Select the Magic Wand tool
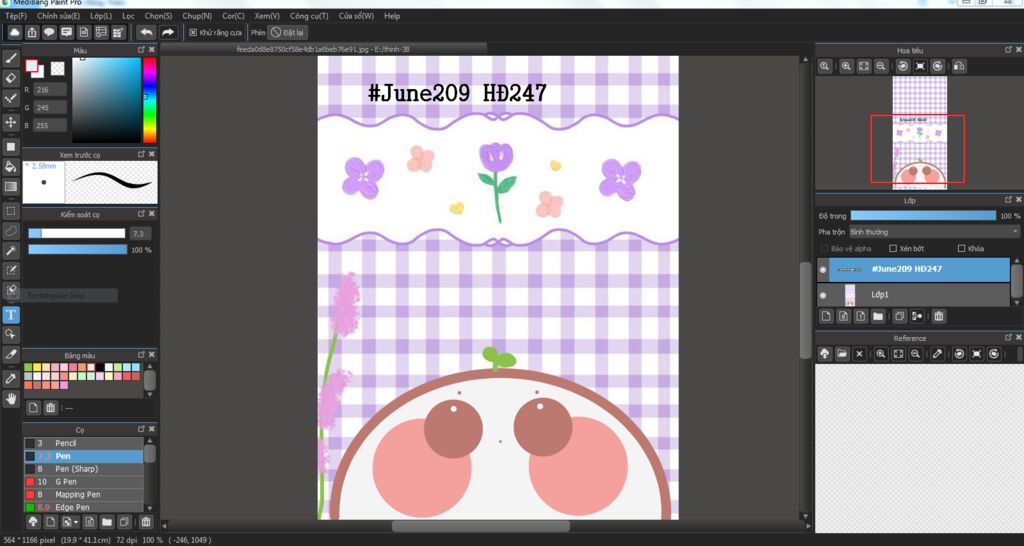 tap(10, 251)
